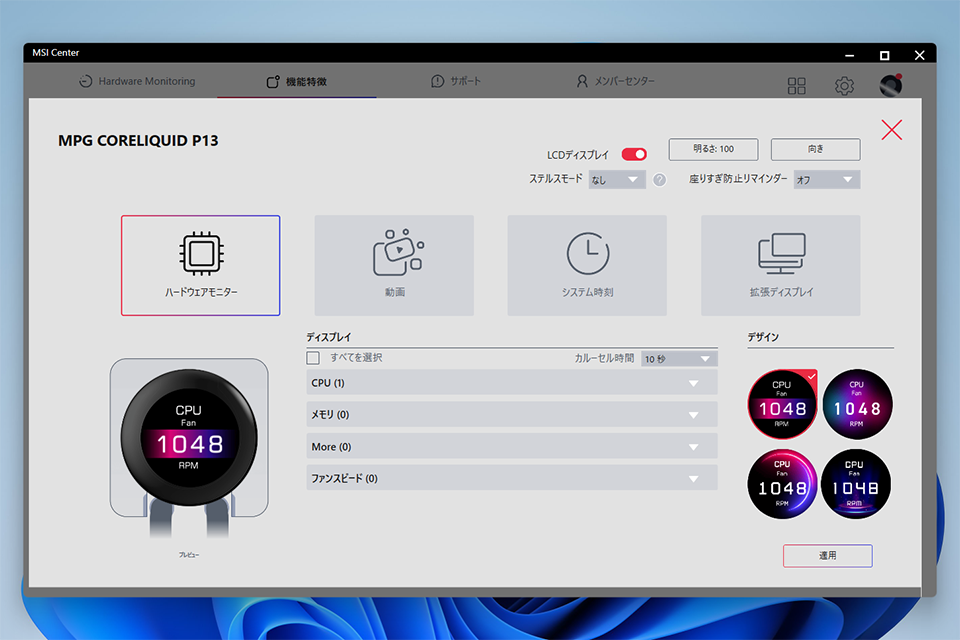The image size is (960, 640).
Task: Choose the purple-blue gradient design without a ring
Action: click(857, 404)
